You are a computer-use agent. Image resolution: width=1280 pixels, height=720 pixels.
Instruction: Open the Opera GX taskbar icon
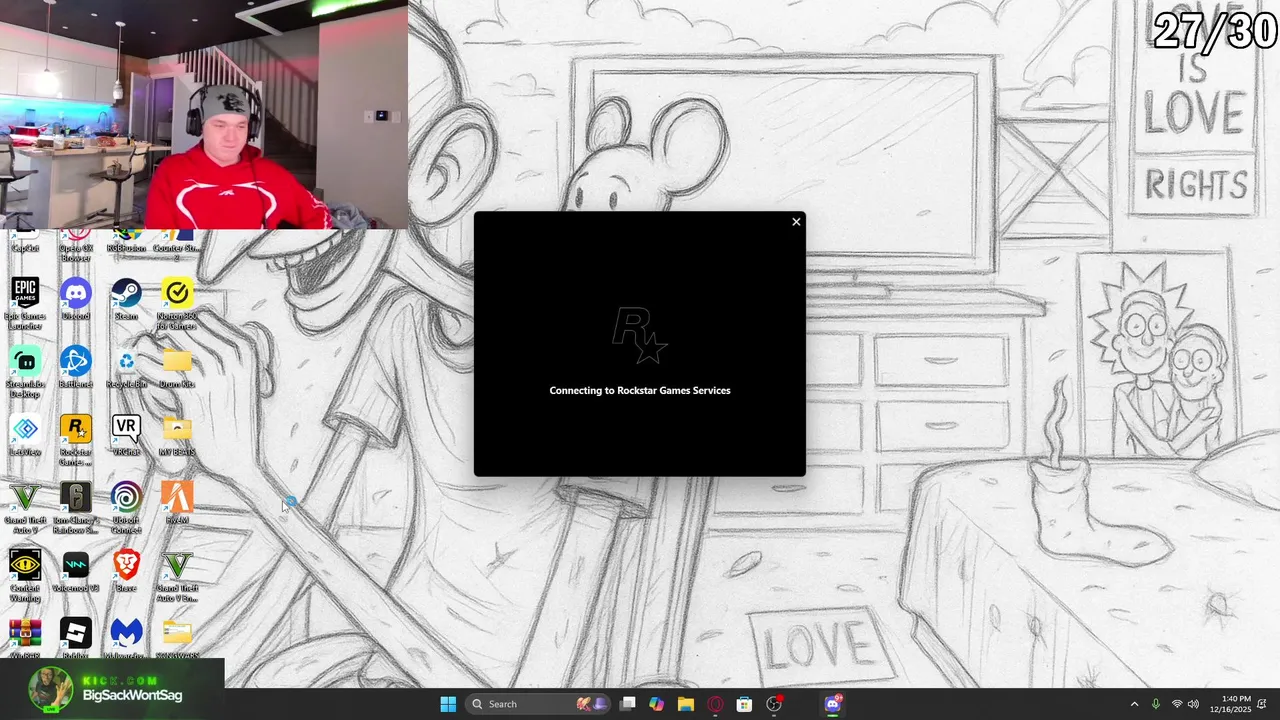[715, 704]
